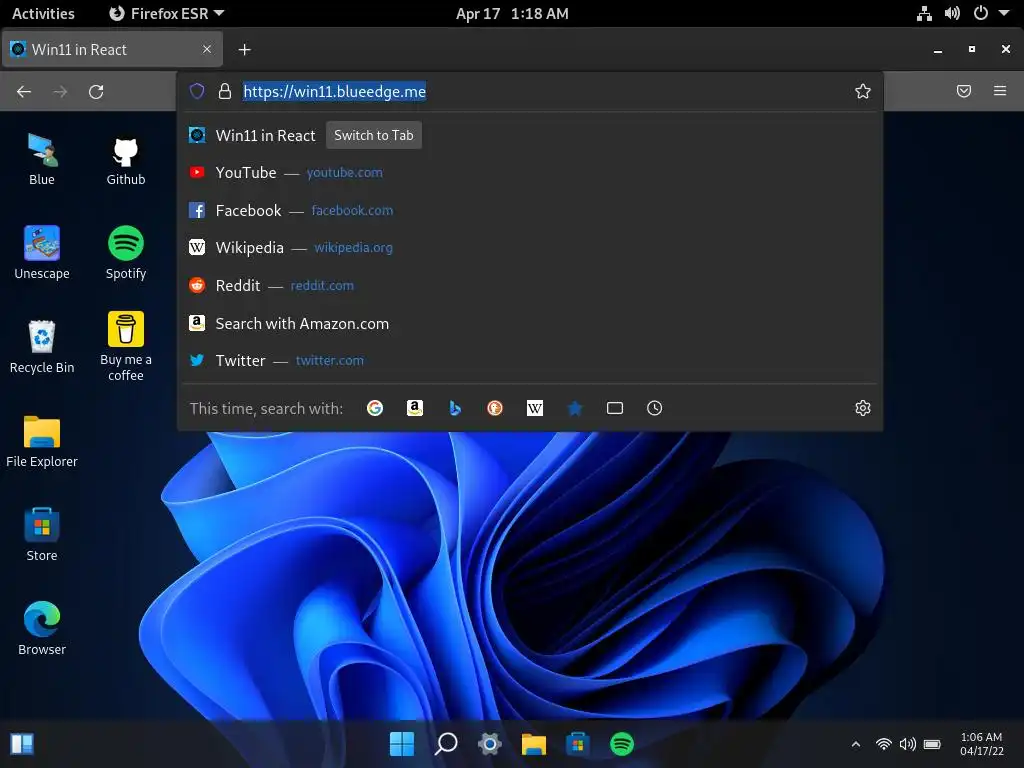This screenshot has width=1024, height=768.
Task: Open File Explorer from the Win11 taskbar
Action: point(534,744)
